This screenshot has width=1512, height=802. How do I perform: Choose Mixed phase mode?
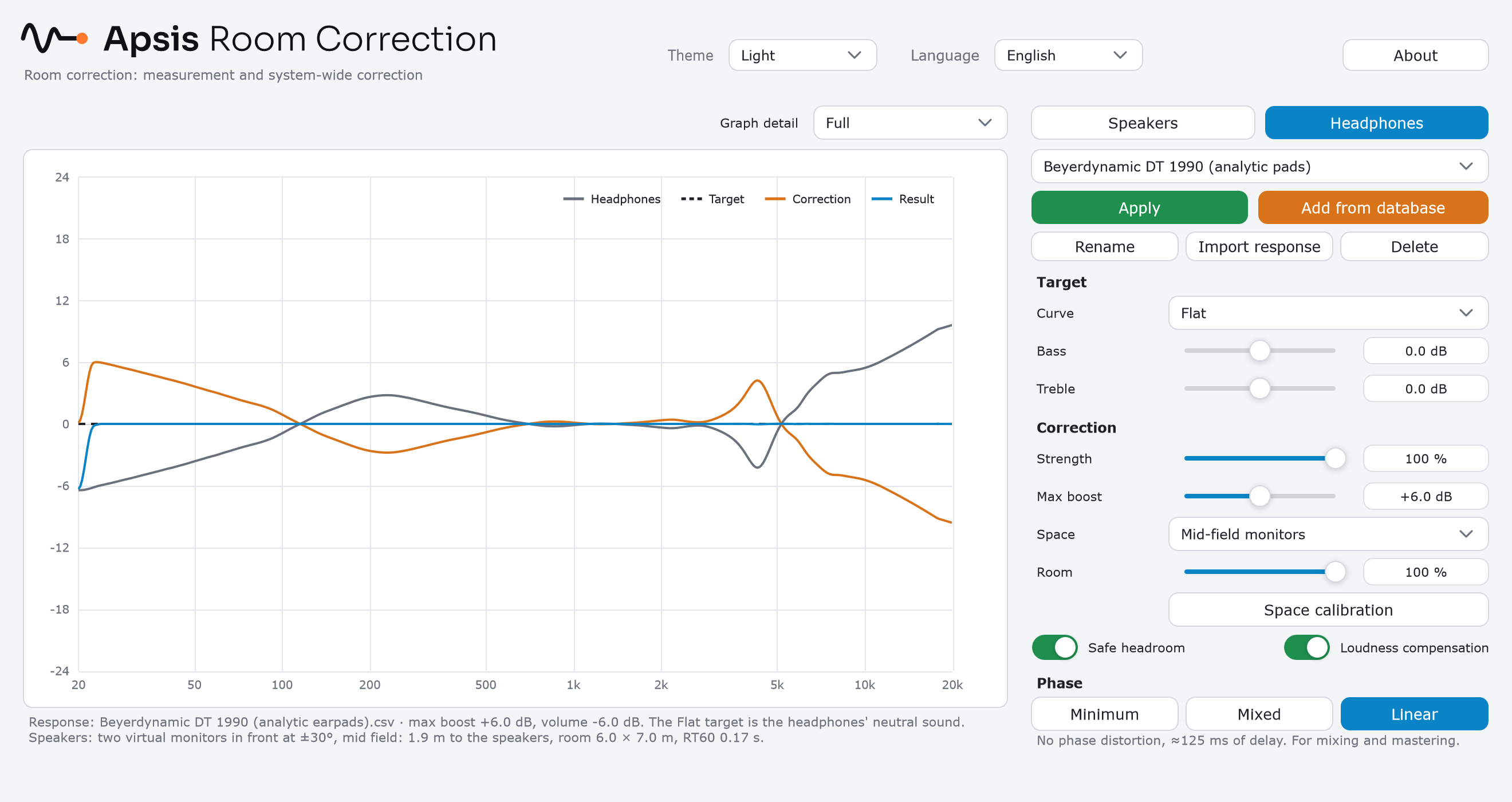(x=1259, y=714)
